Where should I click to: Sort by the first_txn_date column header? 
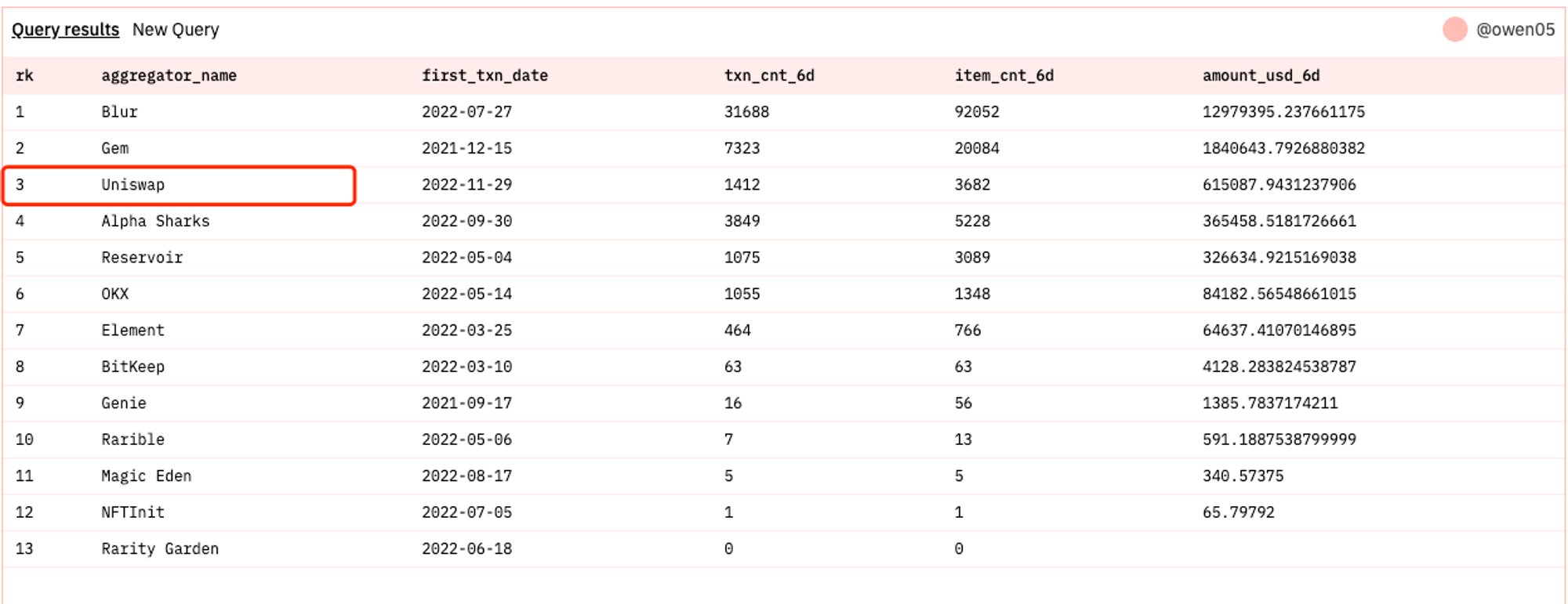(x=485, y=76)
